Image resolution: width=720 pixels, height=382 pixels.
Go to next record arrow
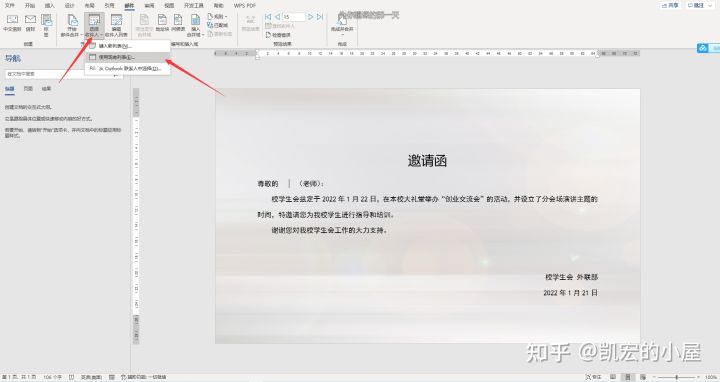[x=311, y=17]
